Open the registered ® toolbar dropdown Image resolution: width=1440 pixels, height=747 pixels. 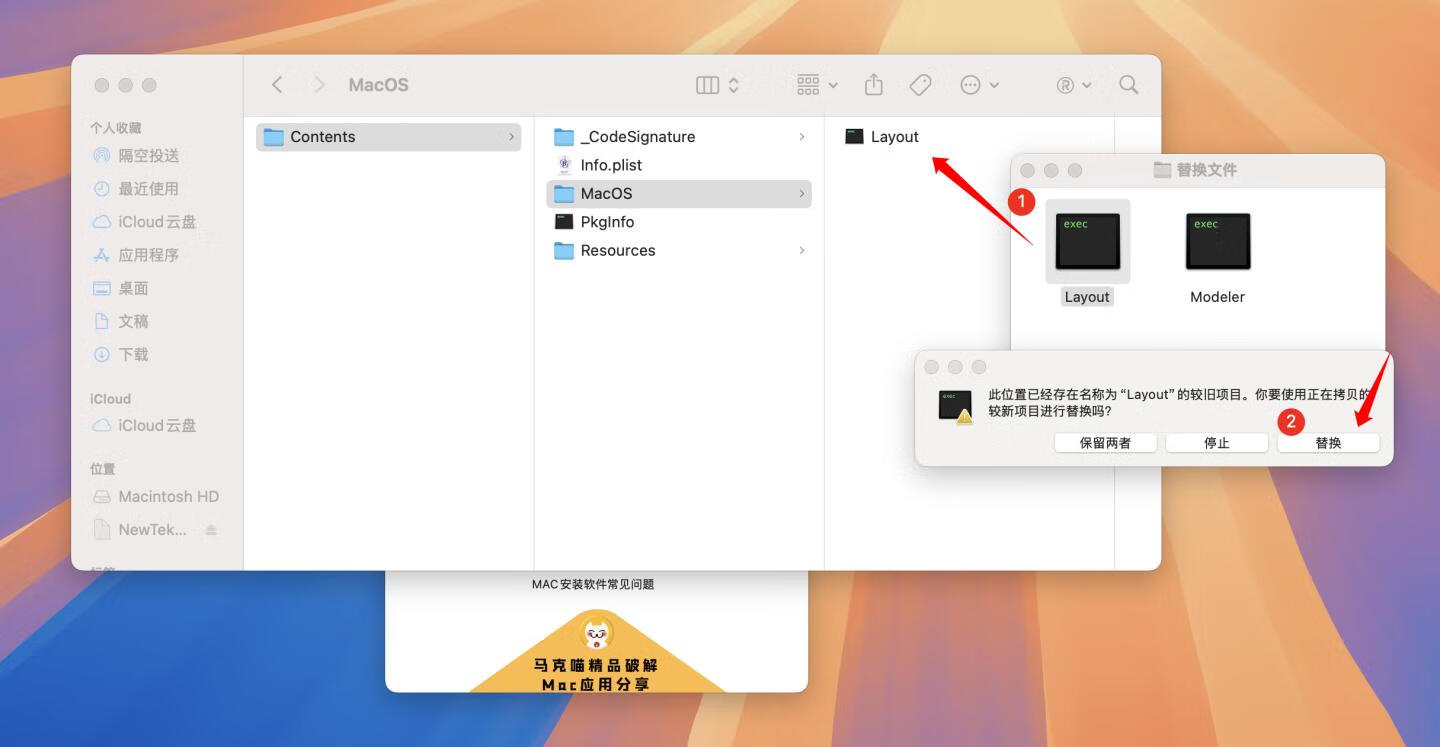tap(1074, 85)
